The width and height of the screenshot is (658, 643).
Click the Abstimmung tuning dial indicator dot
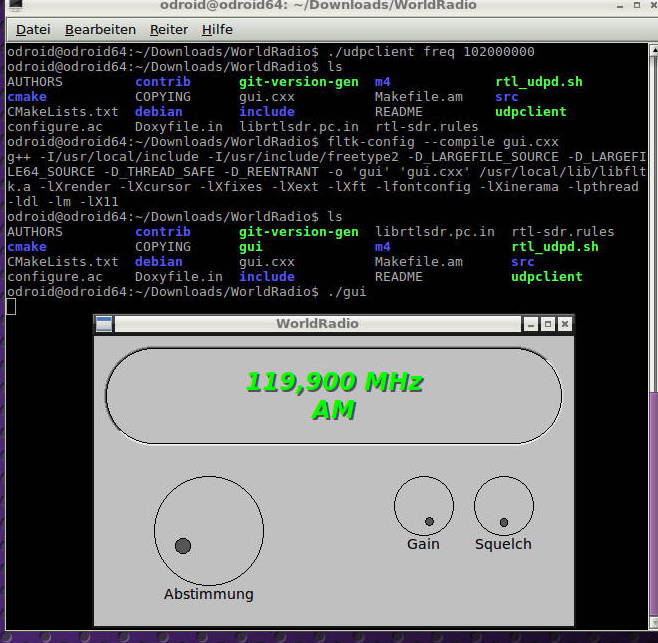point(183,546)
